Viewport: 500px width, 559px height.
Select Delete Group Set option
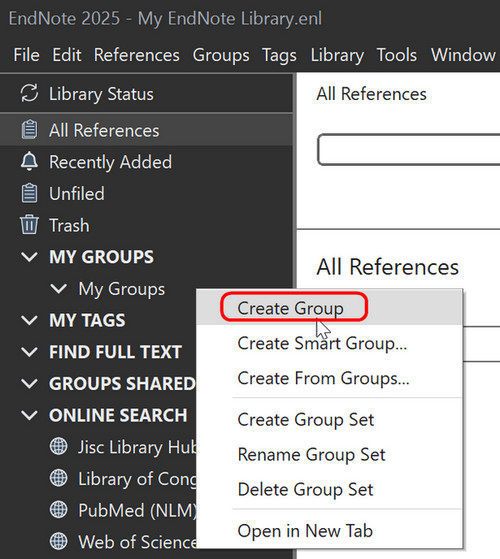pos(329,489)
